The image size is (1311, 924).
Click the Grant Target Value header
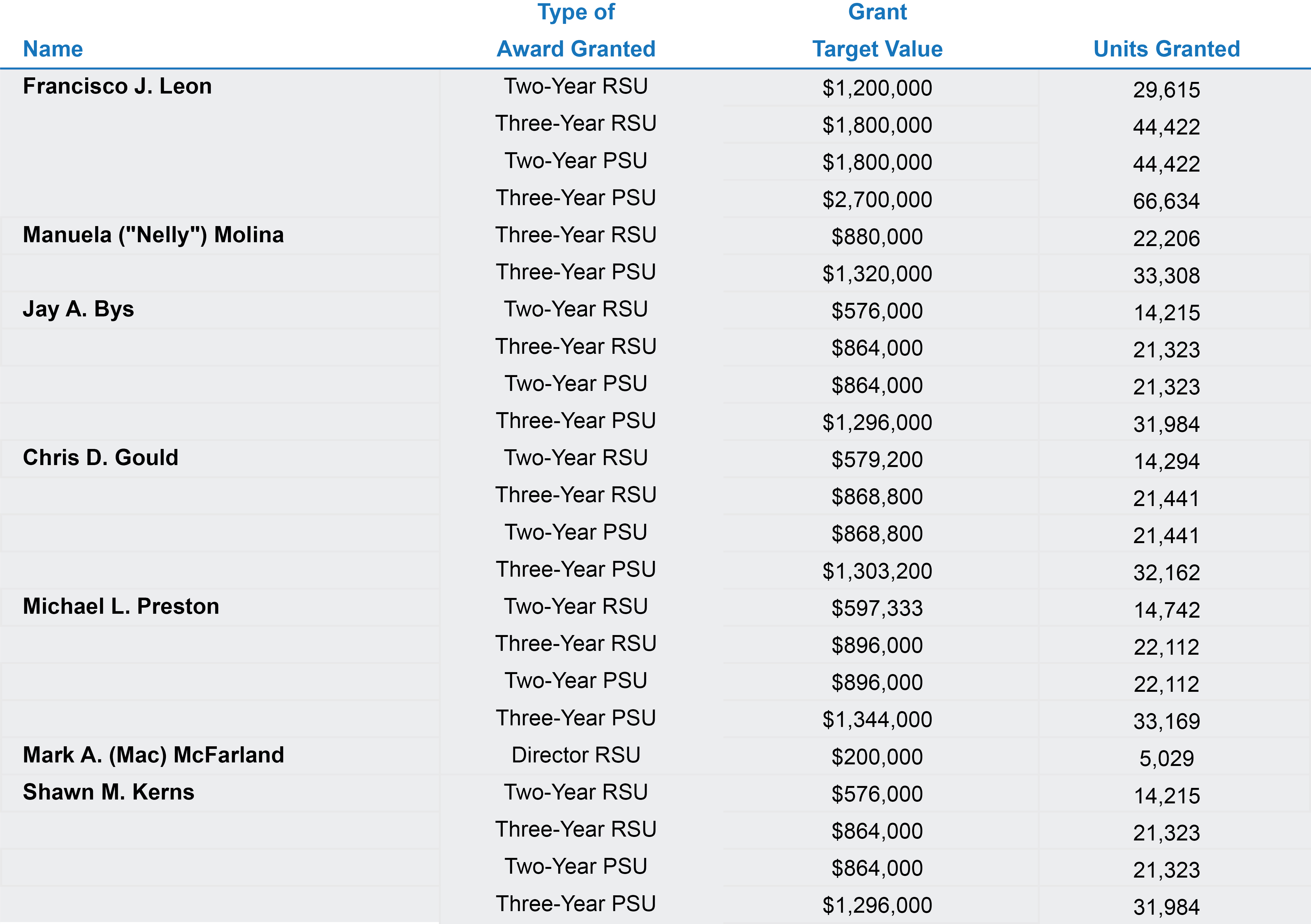[x=877, y=31]
